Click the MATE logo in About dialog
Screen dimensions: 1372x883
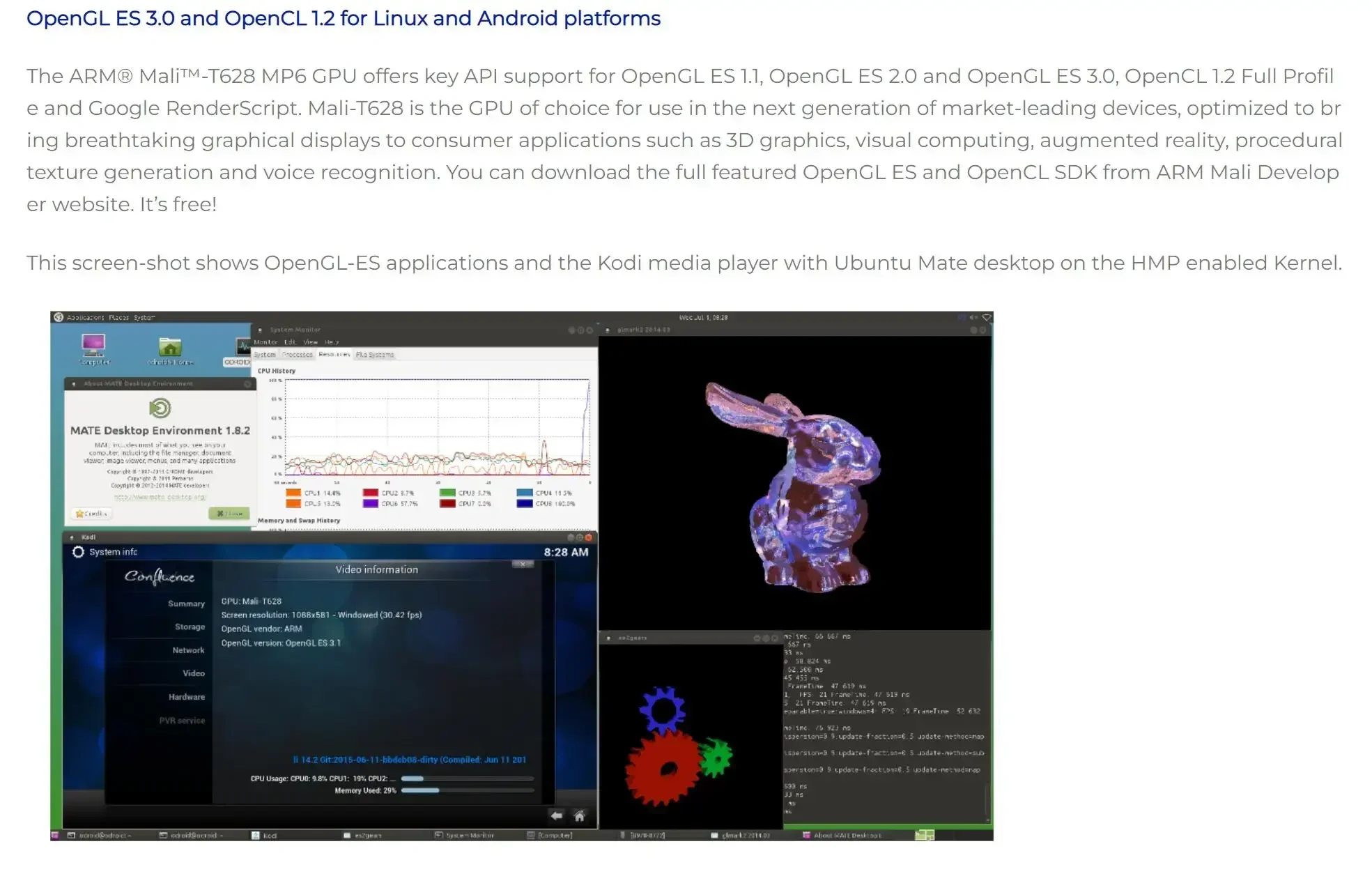tap(160, 408)
